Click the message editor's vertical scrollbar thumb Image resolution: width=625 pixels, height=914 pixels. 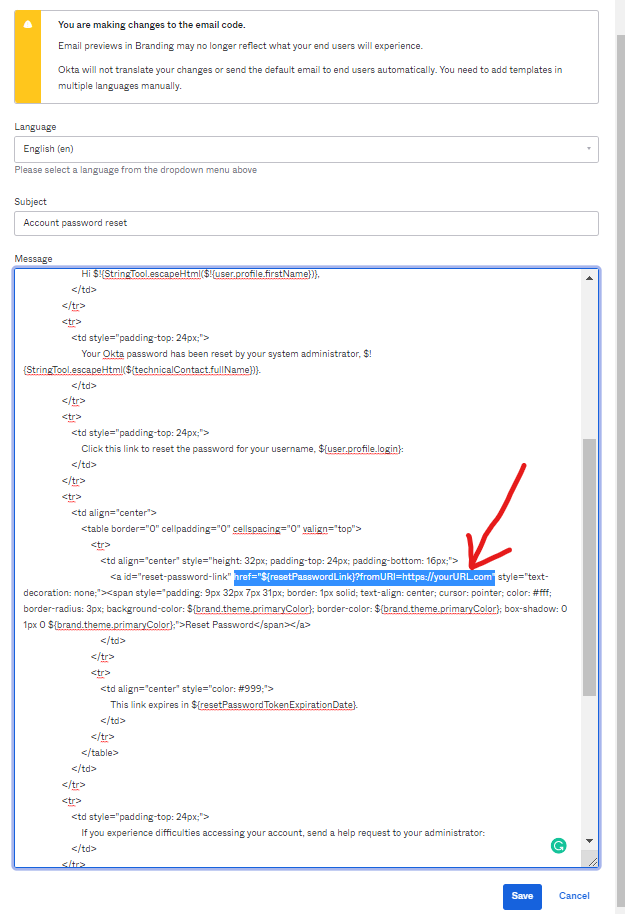[589, 565]
